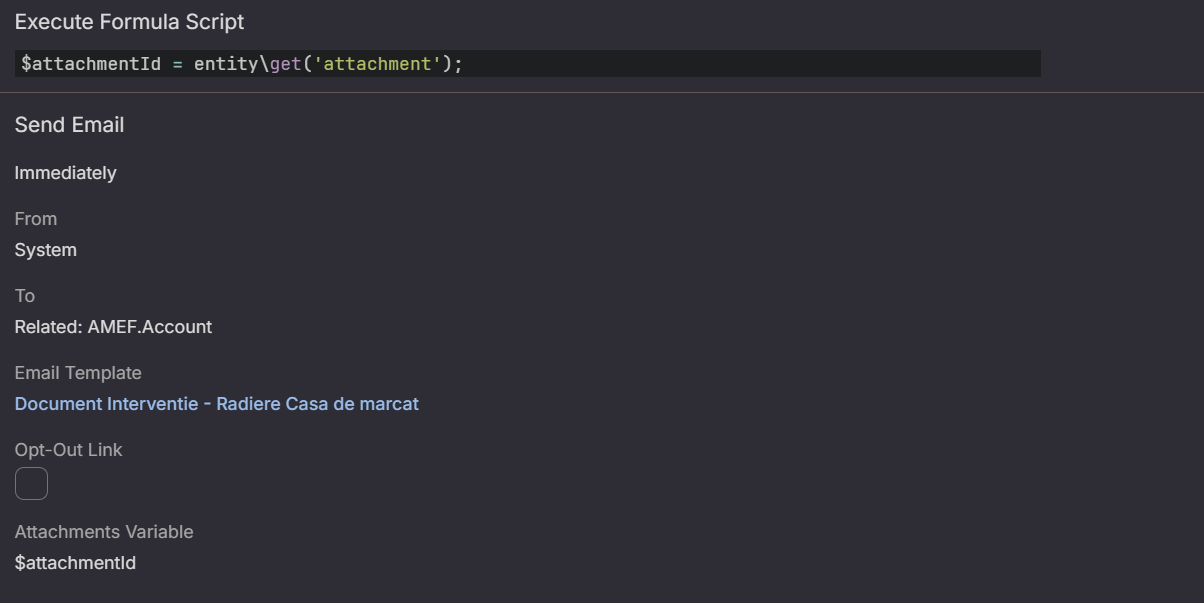Viewport: 1204px width, 603px height.
Task: Click the $attachmentId variable in the code
Action: tap(90, 64)
